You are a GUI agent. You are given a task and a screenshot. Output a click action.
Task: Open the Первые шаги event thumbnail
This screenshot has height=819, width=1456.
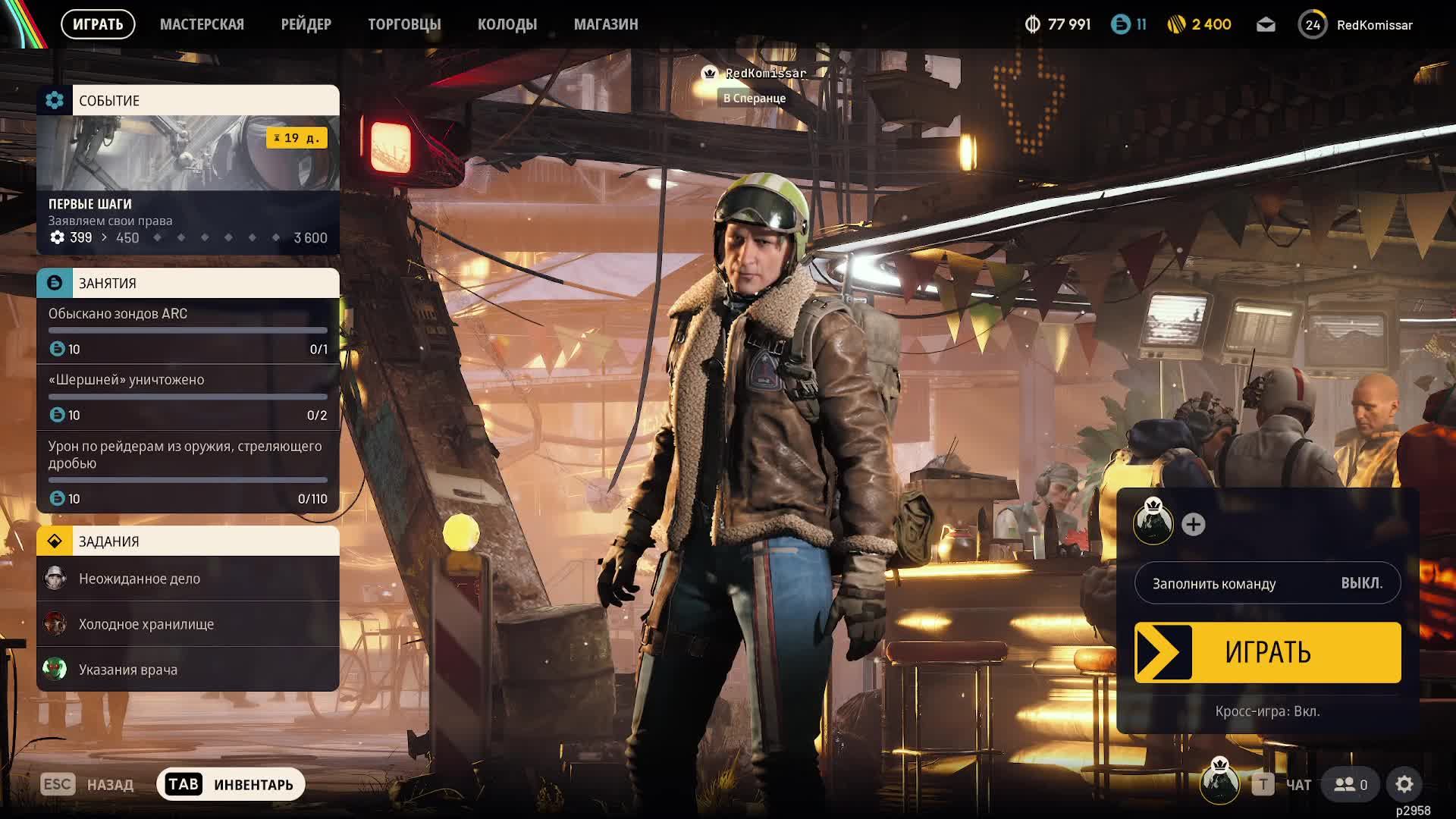point(188,153)
